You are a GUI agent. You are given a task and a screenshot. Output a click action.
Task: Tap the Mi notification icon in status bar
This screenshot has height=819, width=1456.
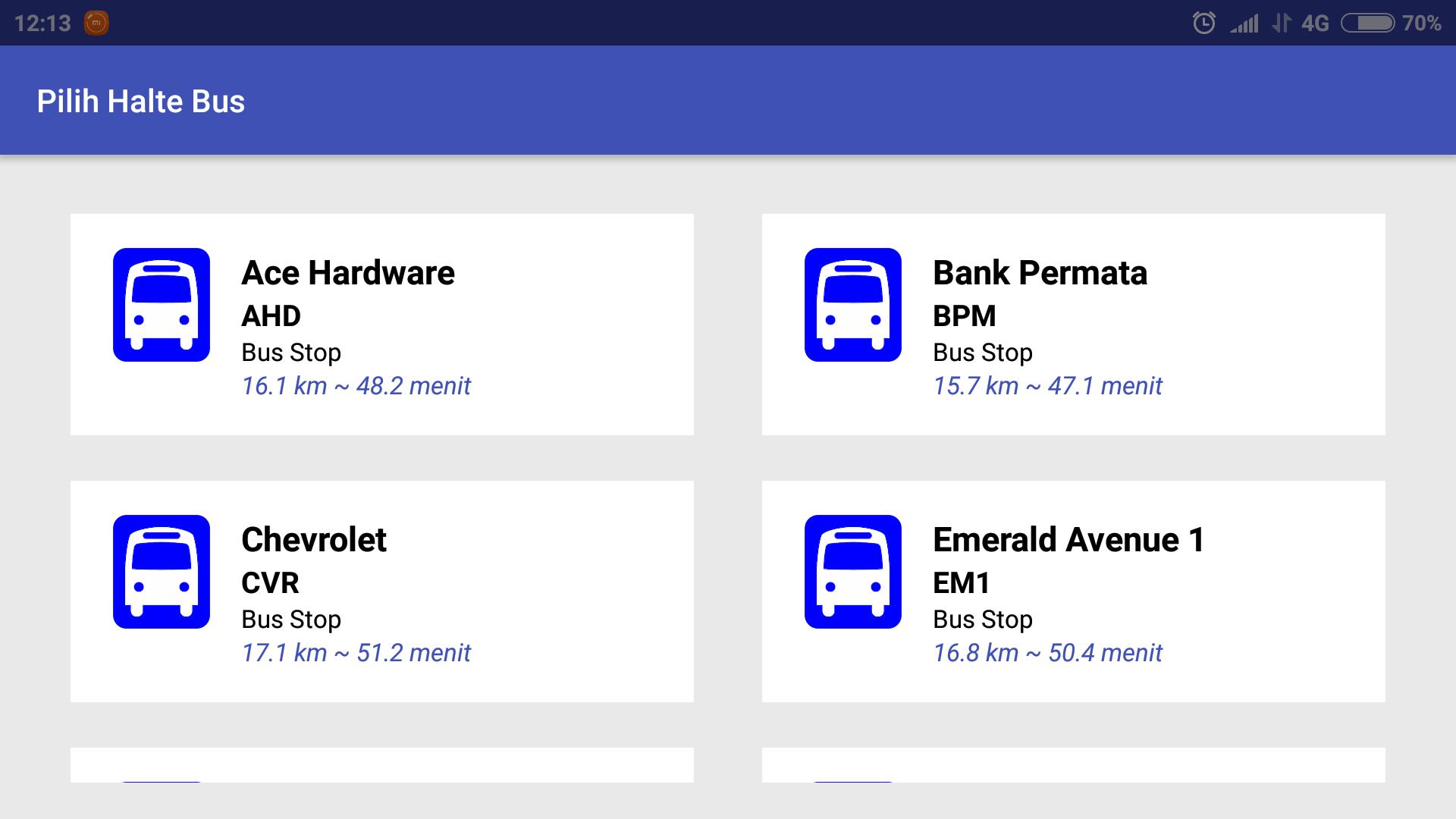click(98, 22)
